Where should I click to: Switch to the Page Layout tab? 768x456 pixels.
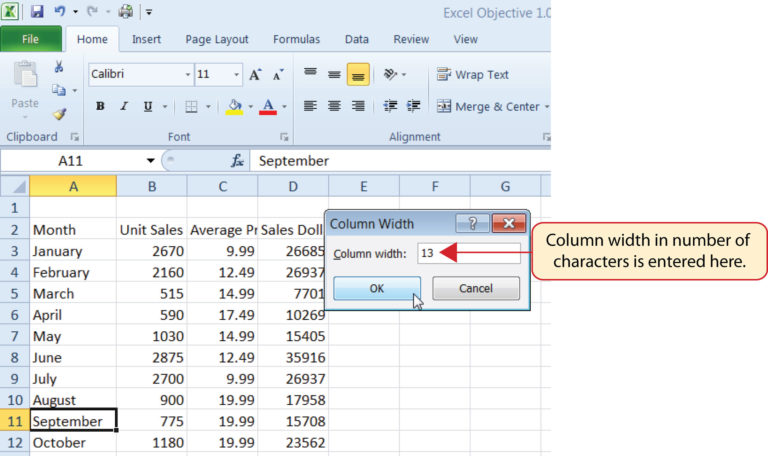[217, 39]
